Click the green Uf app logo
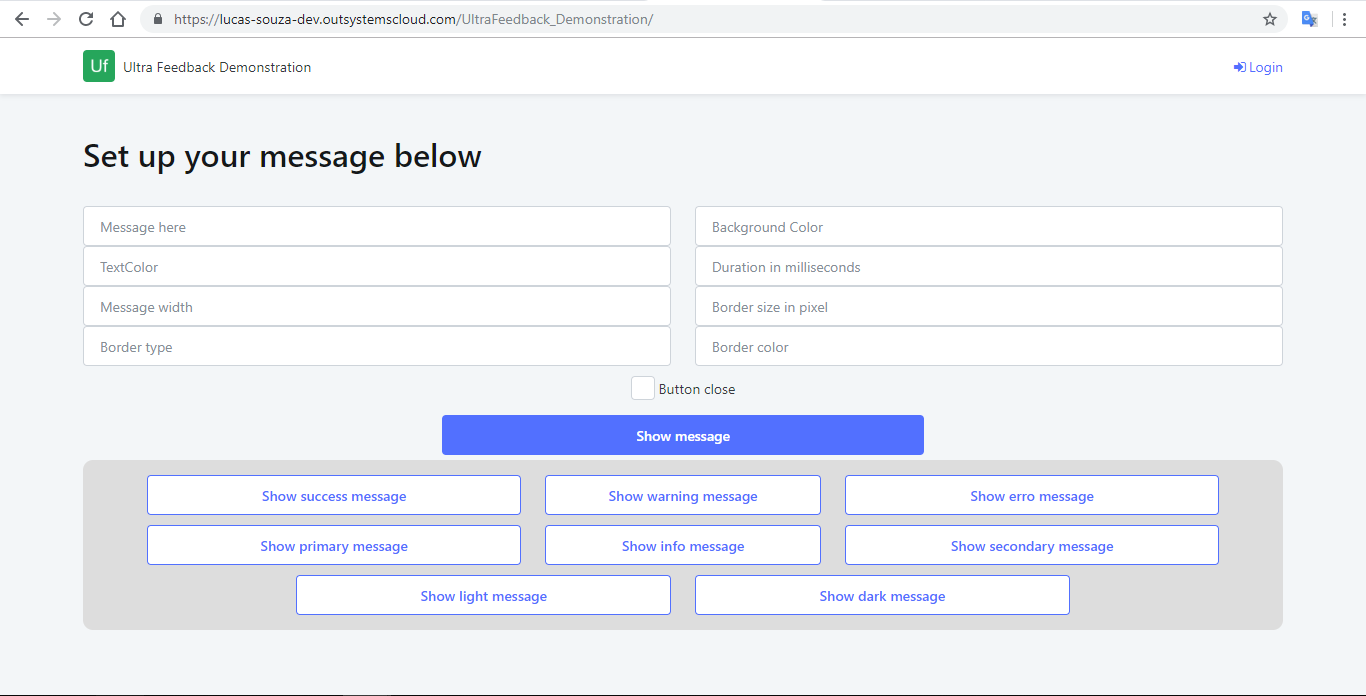The image size is (1366, 696). pyautogui.click(x=99, y=66)
